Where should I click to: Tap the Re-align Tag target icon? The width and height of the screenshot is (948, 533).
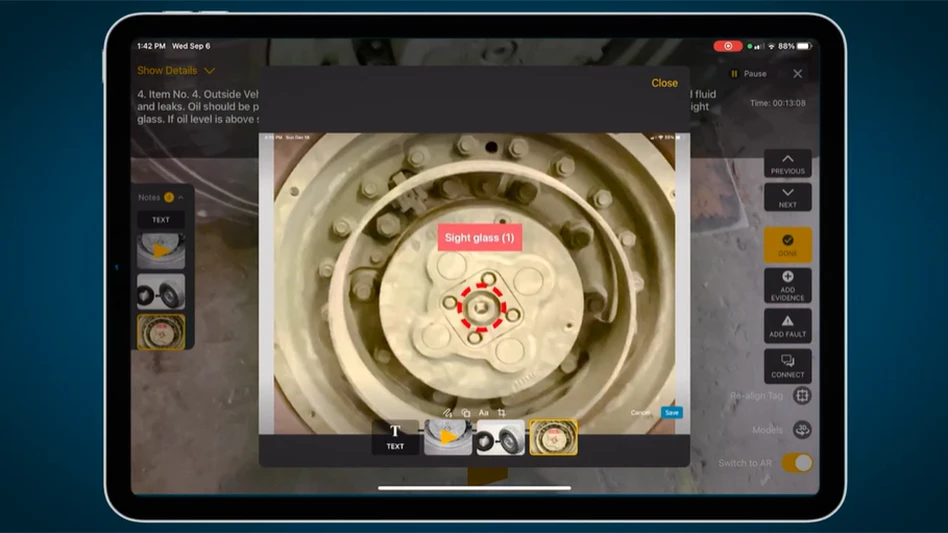point(802,396)
